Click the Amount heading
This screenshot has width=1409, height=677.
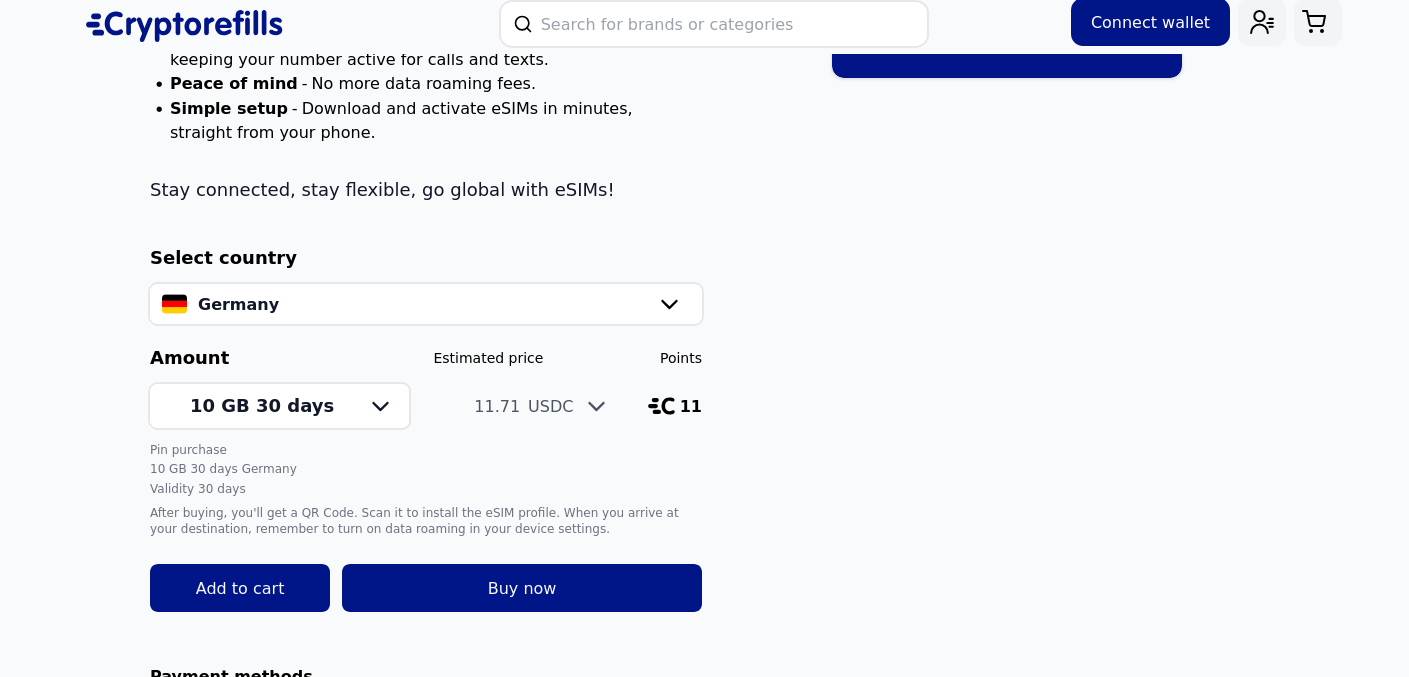click(190, 358)
